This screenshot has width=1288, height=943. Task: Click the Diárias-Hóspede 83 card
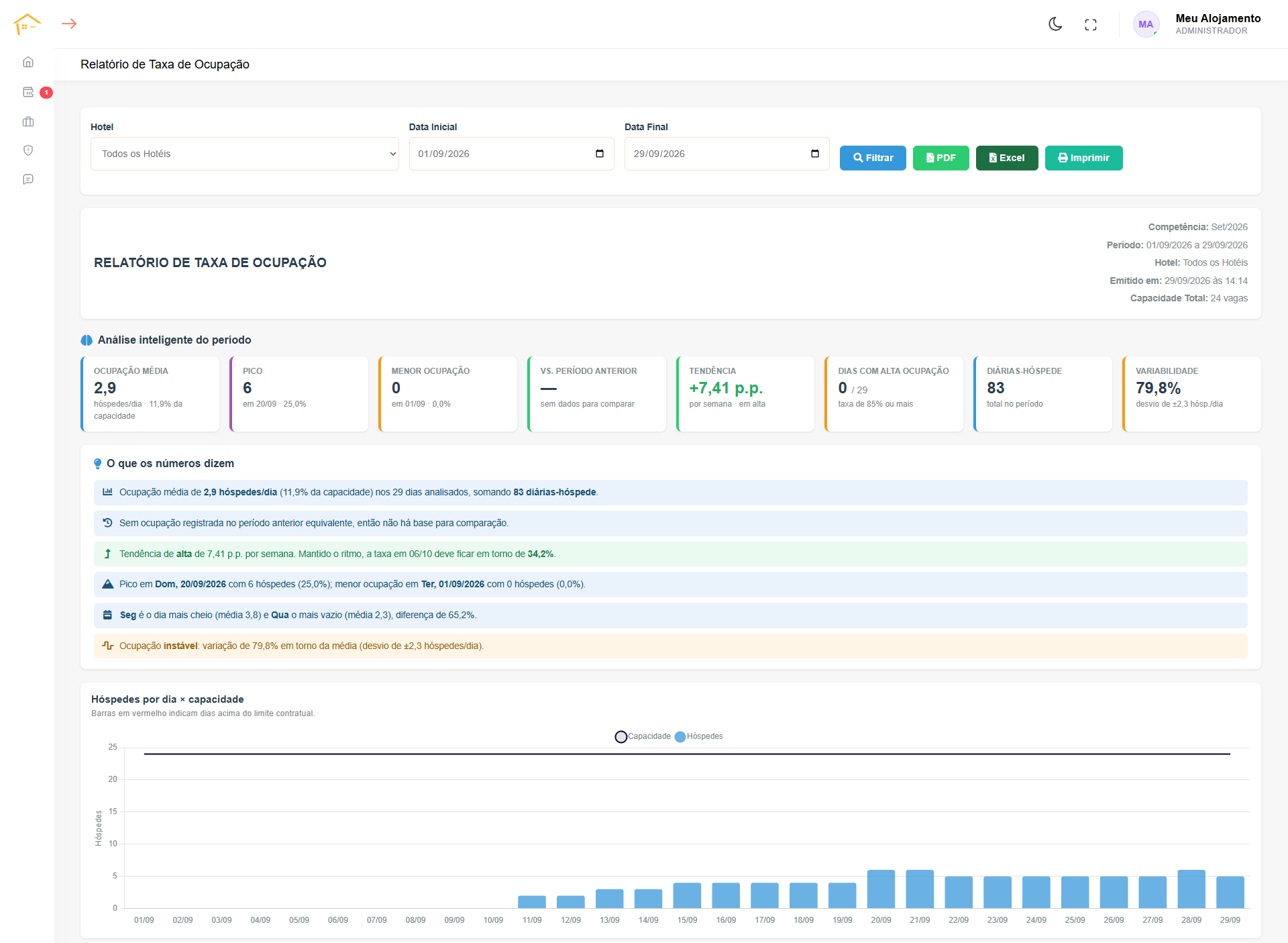(x=1042, y=394)
